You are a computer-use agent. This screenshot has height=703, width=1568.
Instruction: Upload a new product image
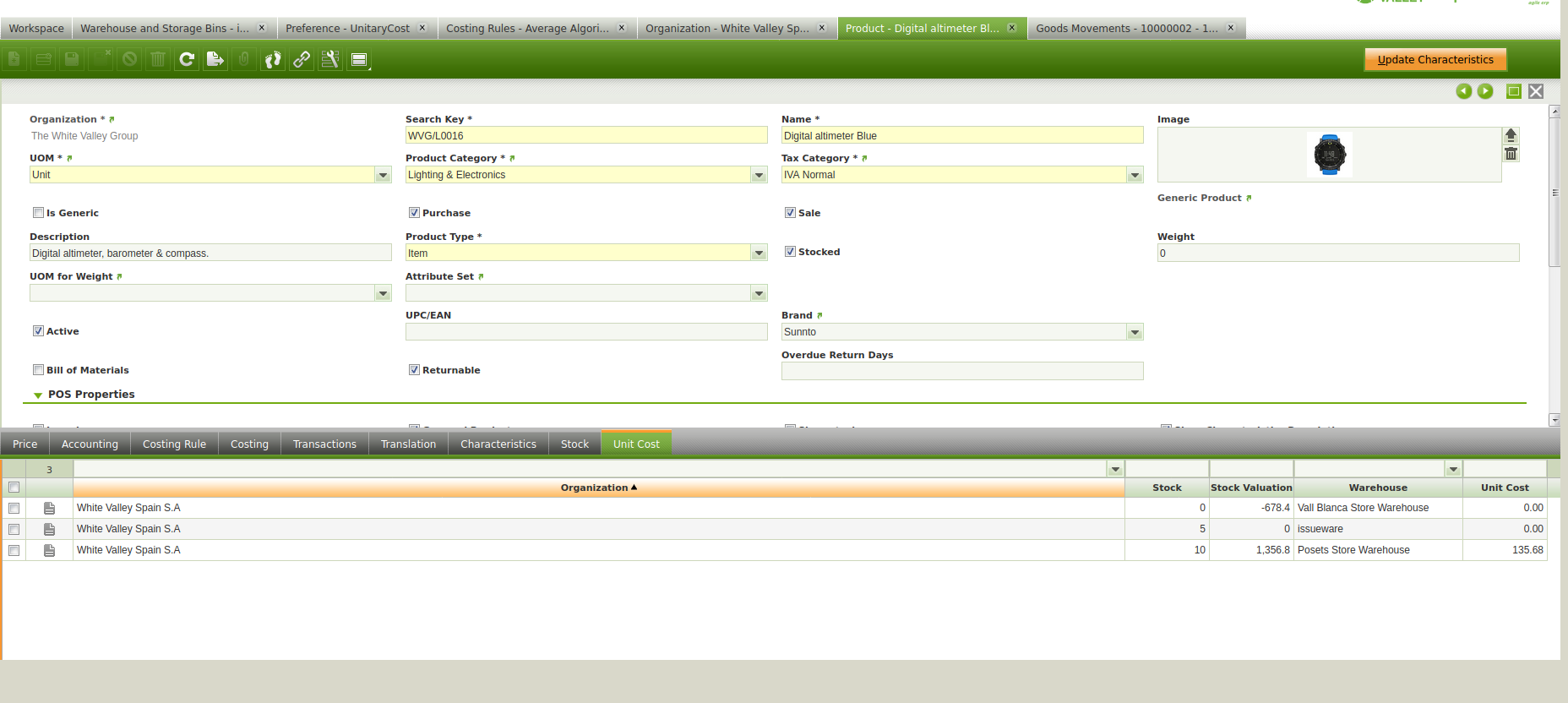coord(1511,135)
